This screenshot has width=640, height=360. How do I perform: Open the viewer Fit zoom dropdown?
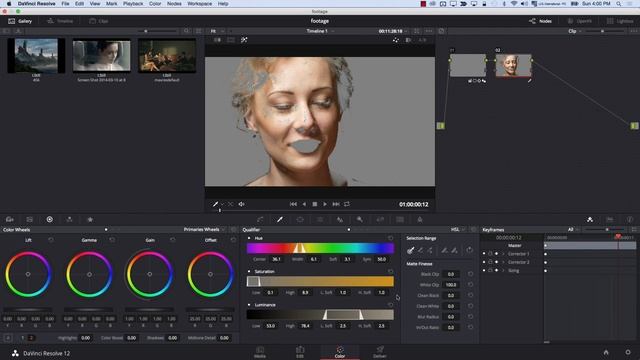pos(218,31)
